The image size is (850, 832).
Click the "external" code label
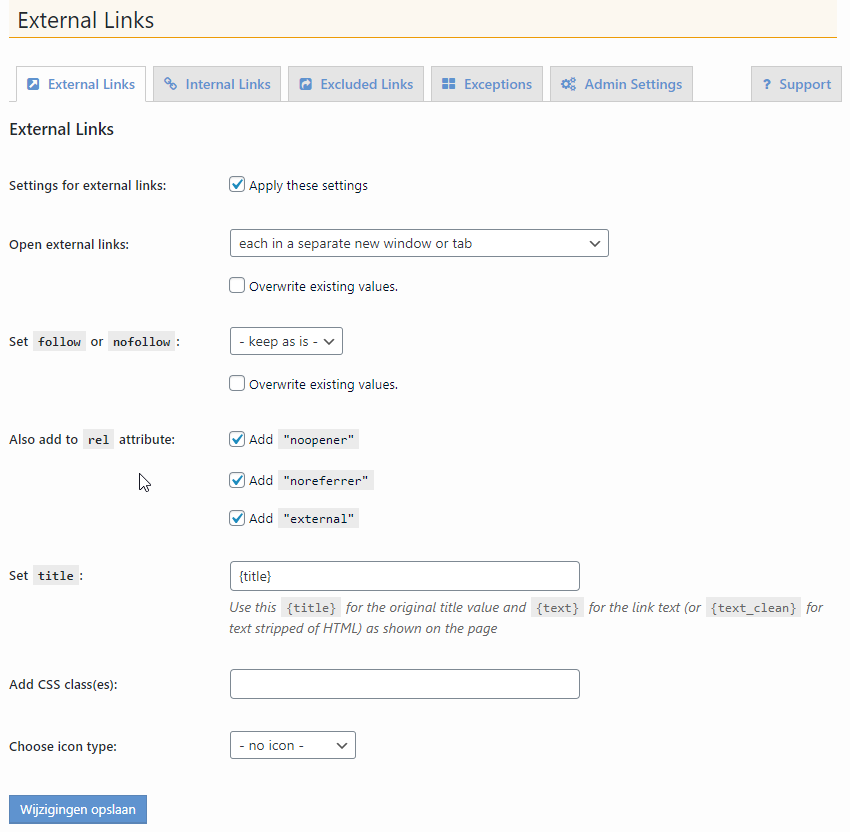318,519
